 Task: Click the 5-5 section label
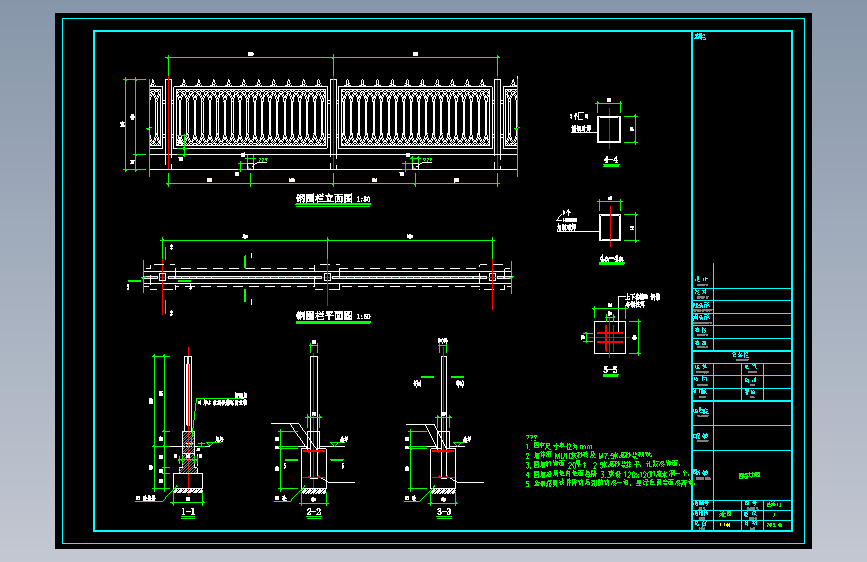pos(610,370)
